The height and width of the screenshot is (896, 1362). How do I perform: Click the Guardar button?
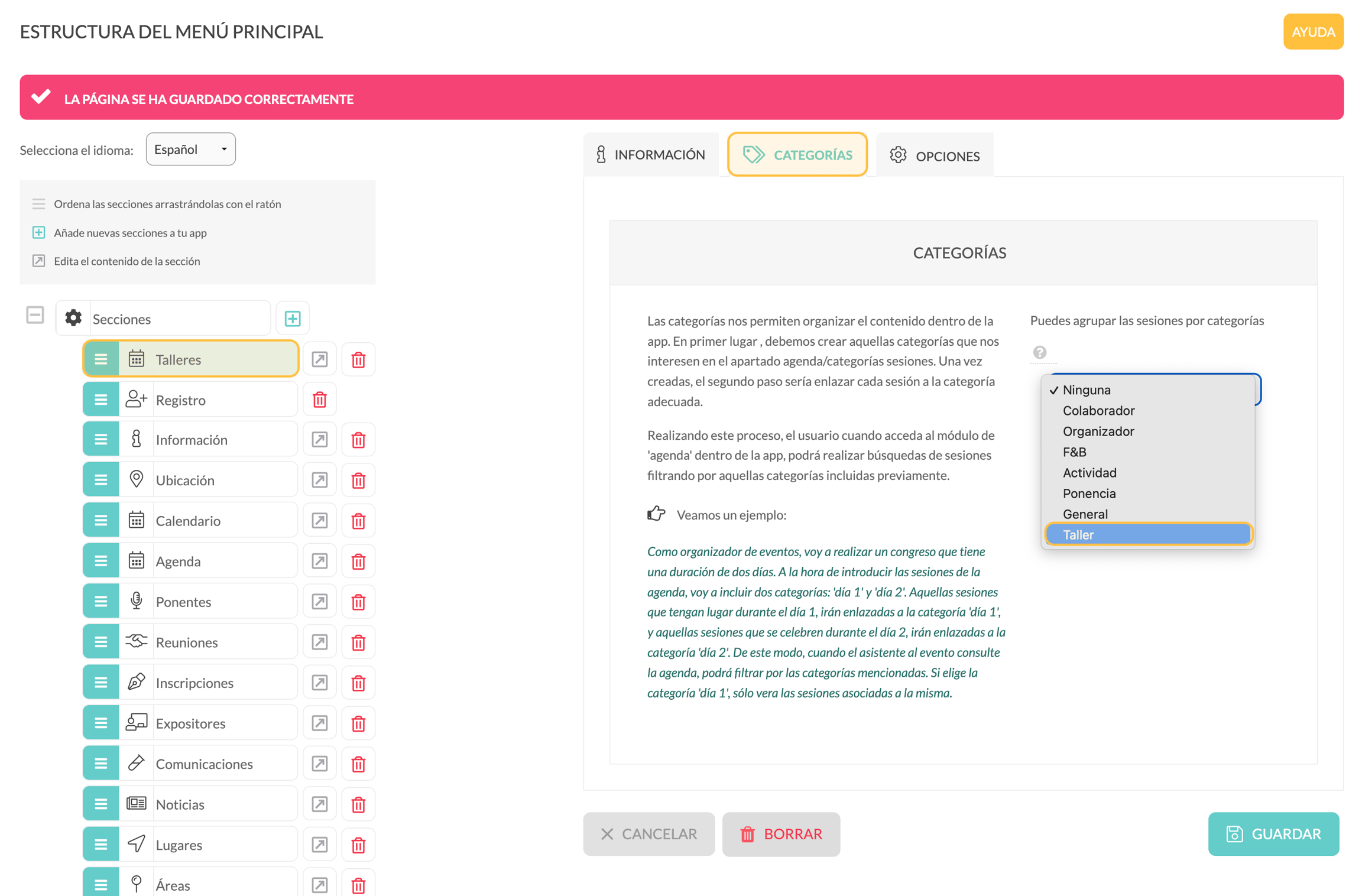click(x=1273, y=834)
